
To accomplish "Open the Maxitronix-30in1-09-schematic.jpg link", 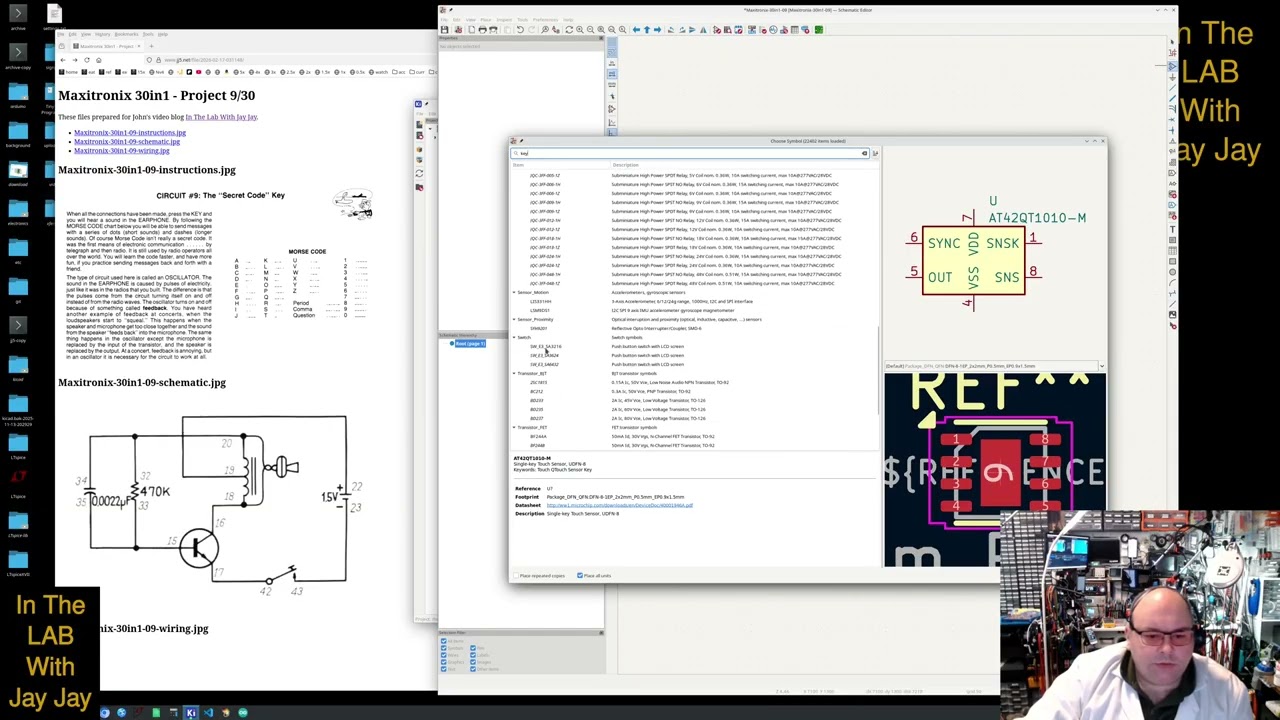I will pyautogui.click(x=126, y=142).
